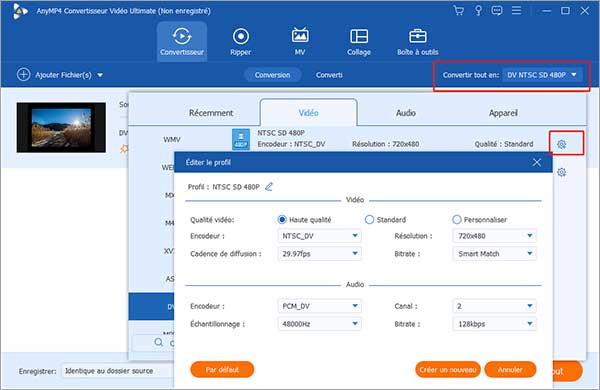The width and height of the screenshot is (600, 390).
Task: Click the Annuler button
Action: (x=510, y=370)
